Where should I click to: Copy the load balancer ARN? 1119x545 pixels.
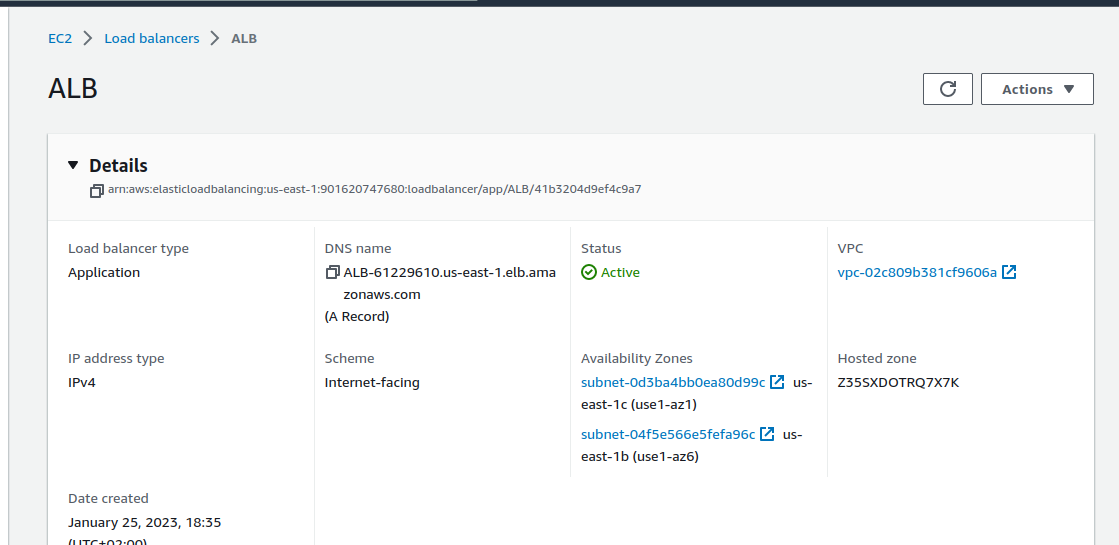point(96,190)
